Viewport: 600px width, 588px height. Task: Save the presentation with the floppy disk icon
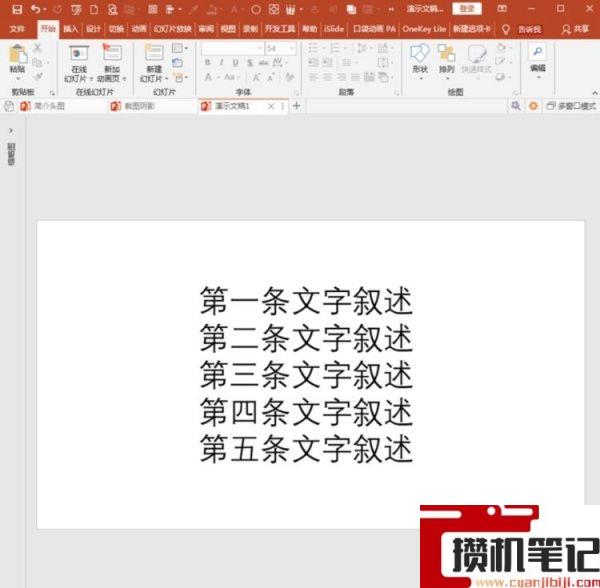pos(17,9)
